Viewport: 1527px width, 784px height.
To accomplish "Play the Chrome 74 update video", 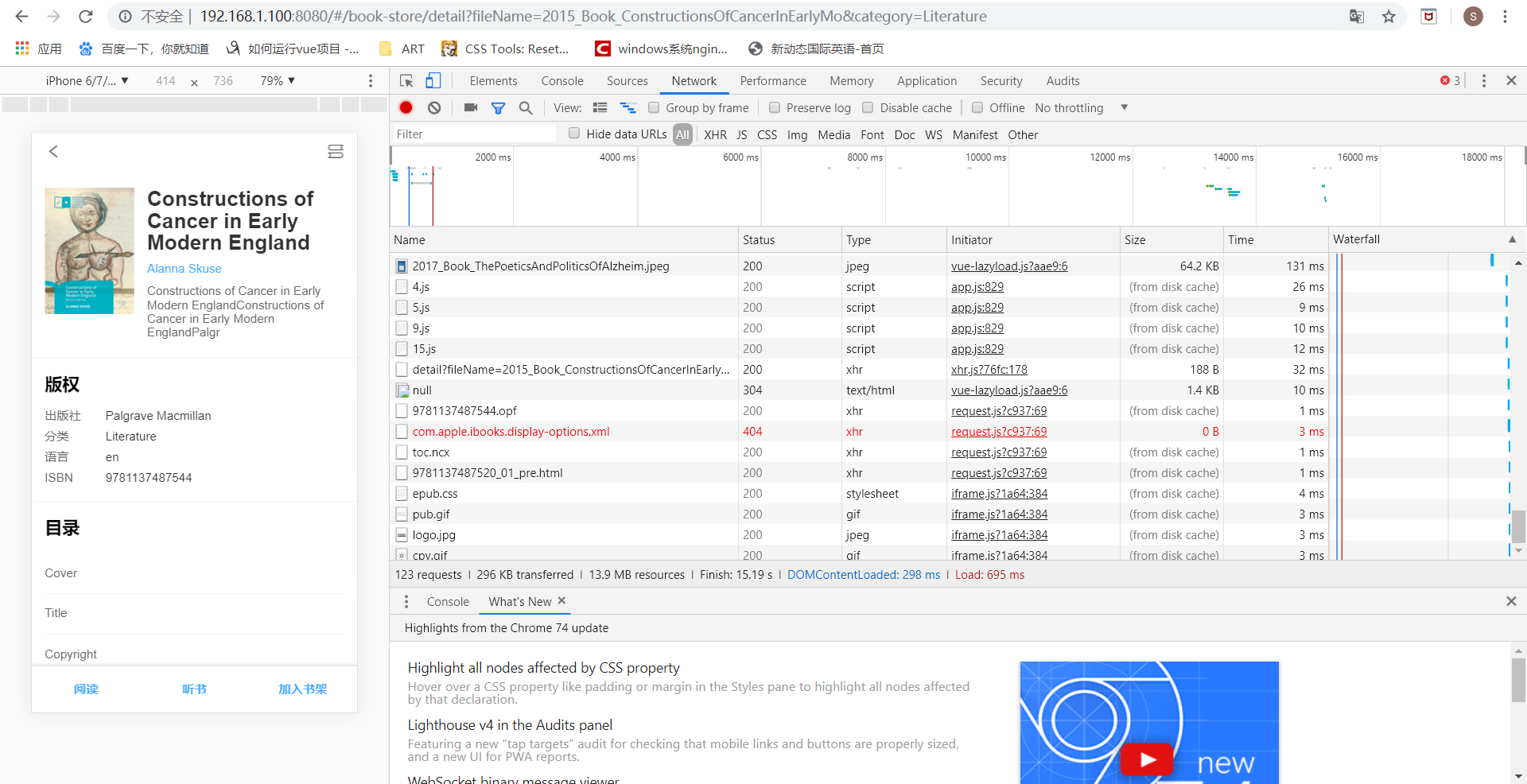I will coord(1147,760).
